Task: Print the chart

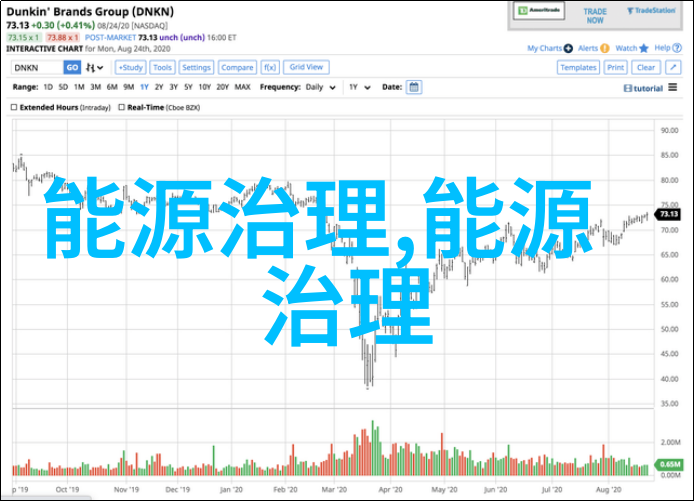Action: pyautogui.click(x=616, y=67)
